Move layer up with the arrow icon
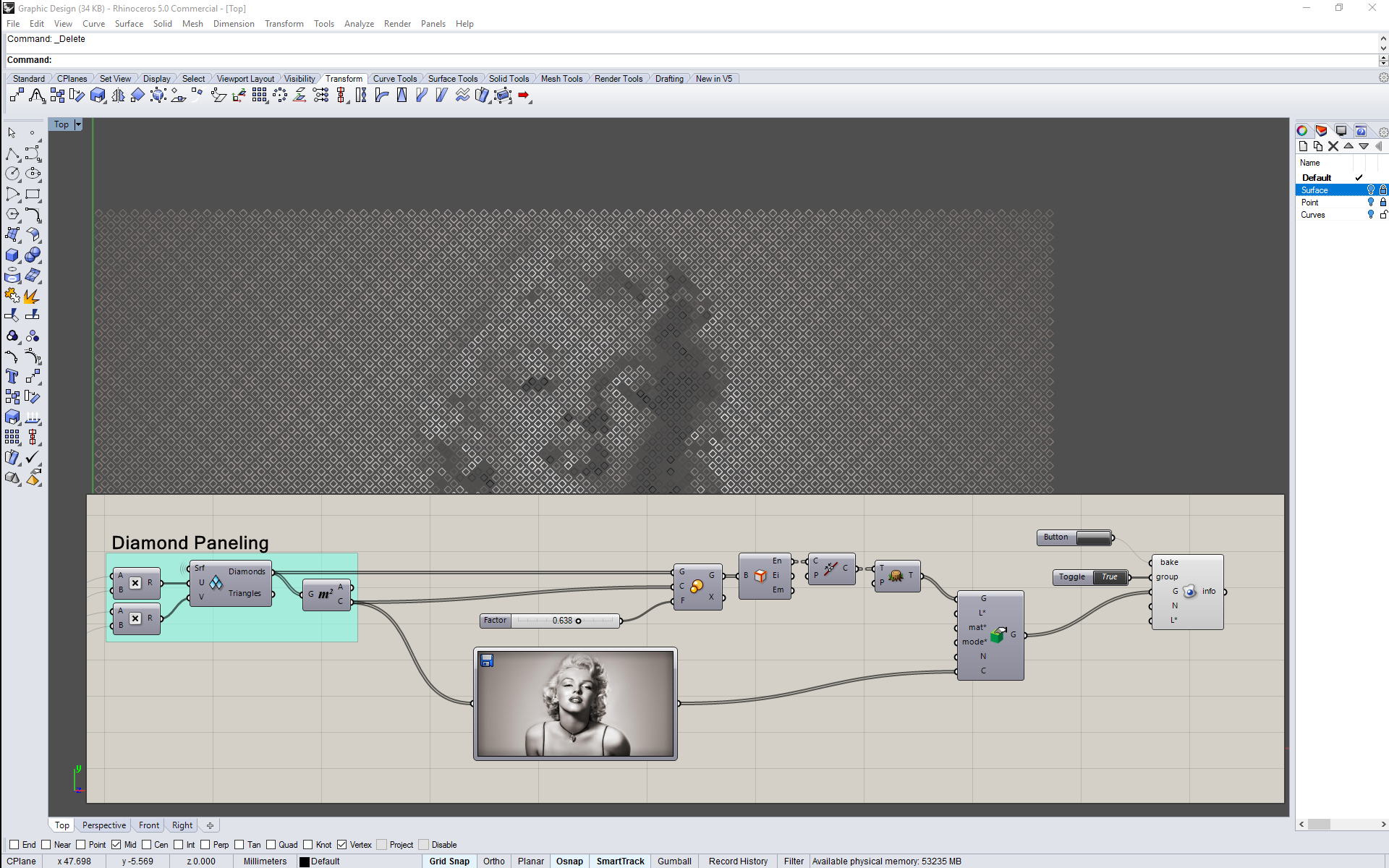The image size is (1389, 868). (x=1348, y=146)
